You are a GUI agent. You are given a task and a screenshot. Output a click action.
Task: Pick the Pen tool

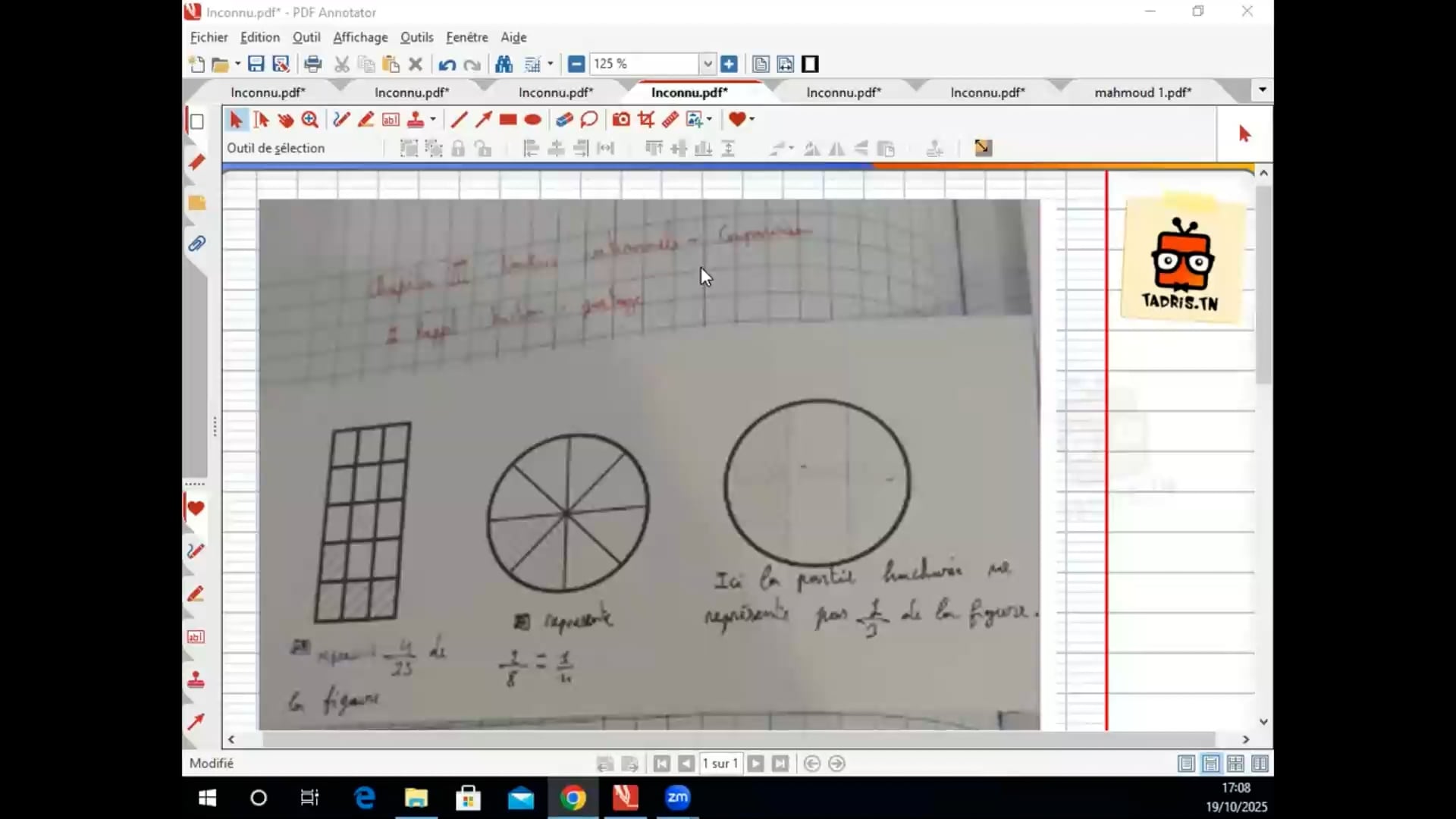341,119
